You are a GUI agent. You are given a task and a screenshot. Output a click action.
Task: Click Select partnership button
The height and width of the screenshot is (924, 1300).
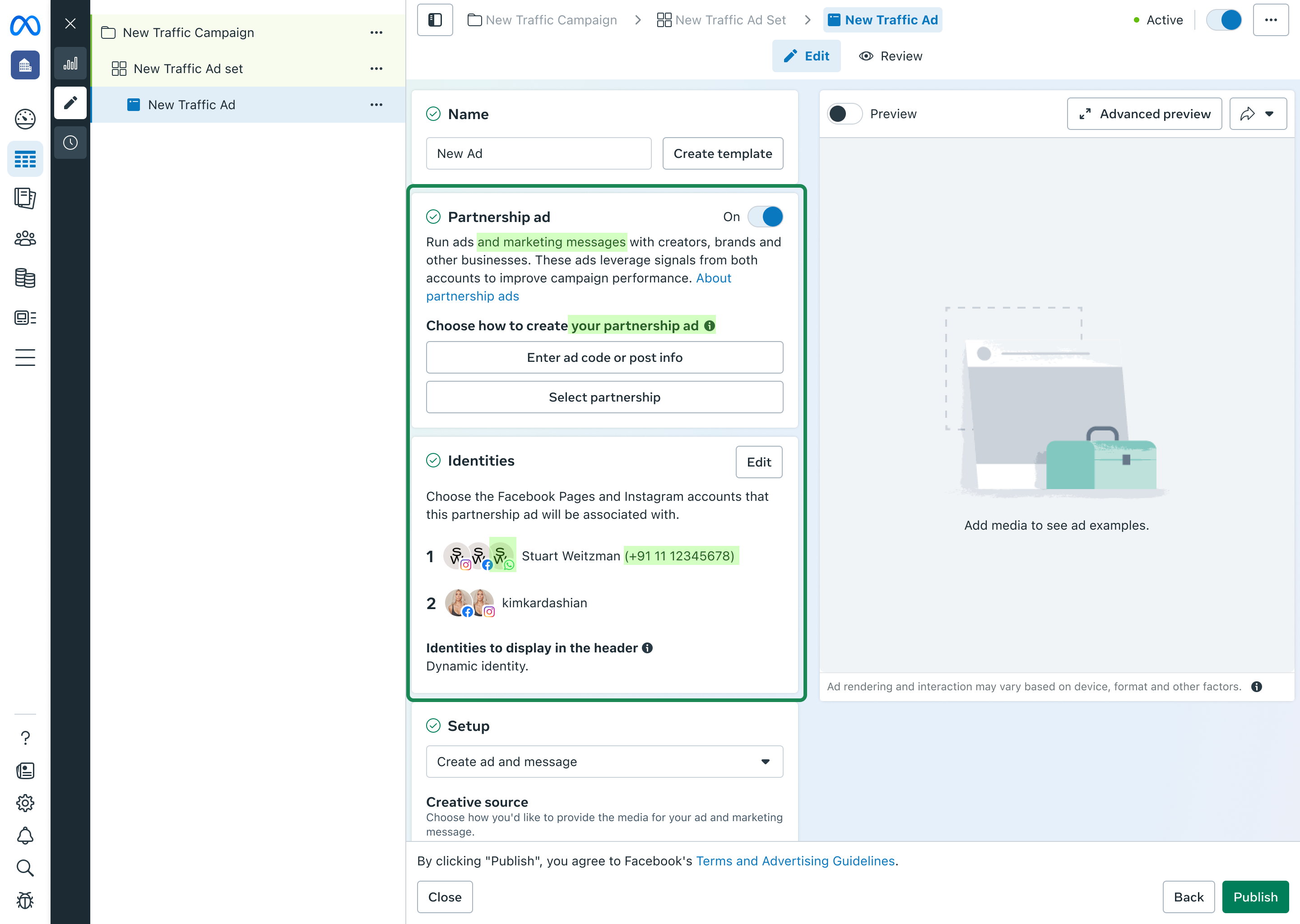(x=604, y=397)
